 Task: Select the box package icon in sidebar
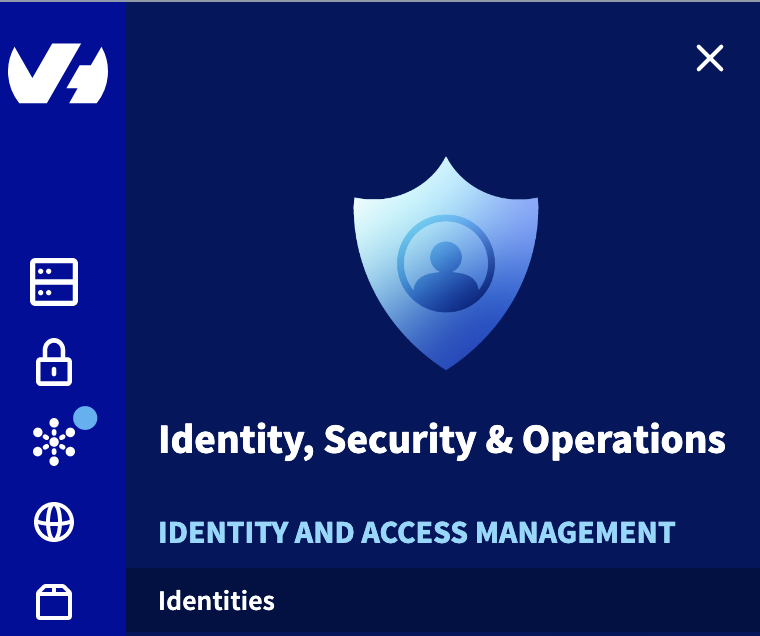(54, 602)
